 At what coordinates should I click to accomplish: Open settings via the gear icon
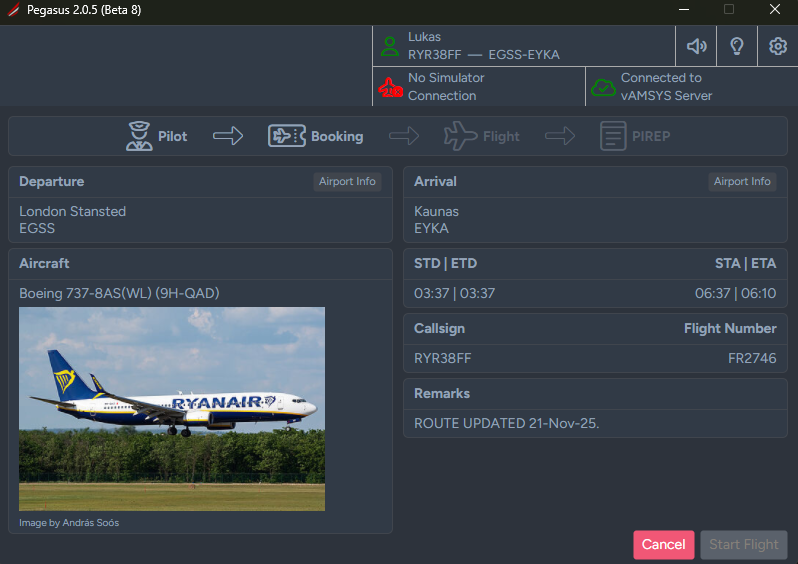click(x=778, y=46)
